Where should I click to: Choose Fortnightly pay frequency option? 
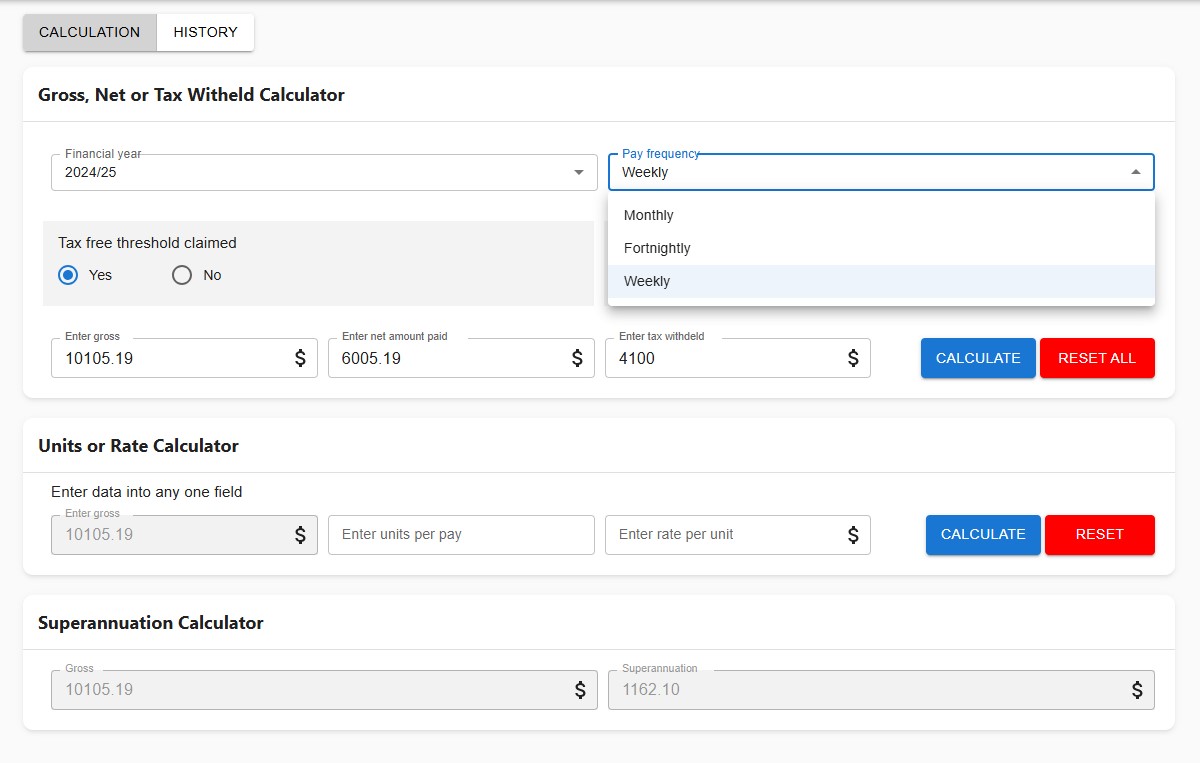pyautogui.click(x=657, y=248)
